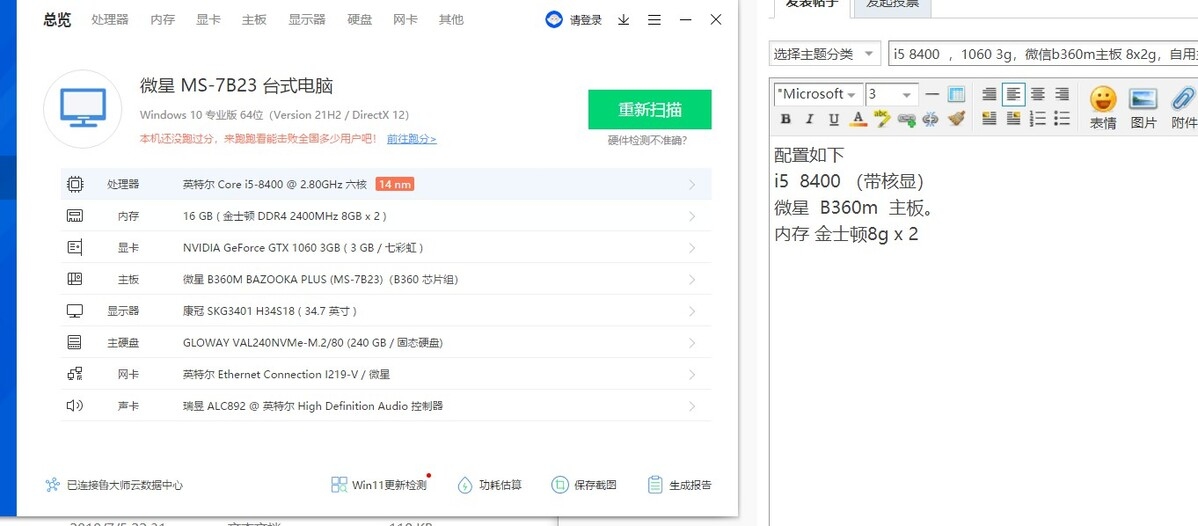
Task: Expand the 内存 row chevron
Action: click(691, 216)
